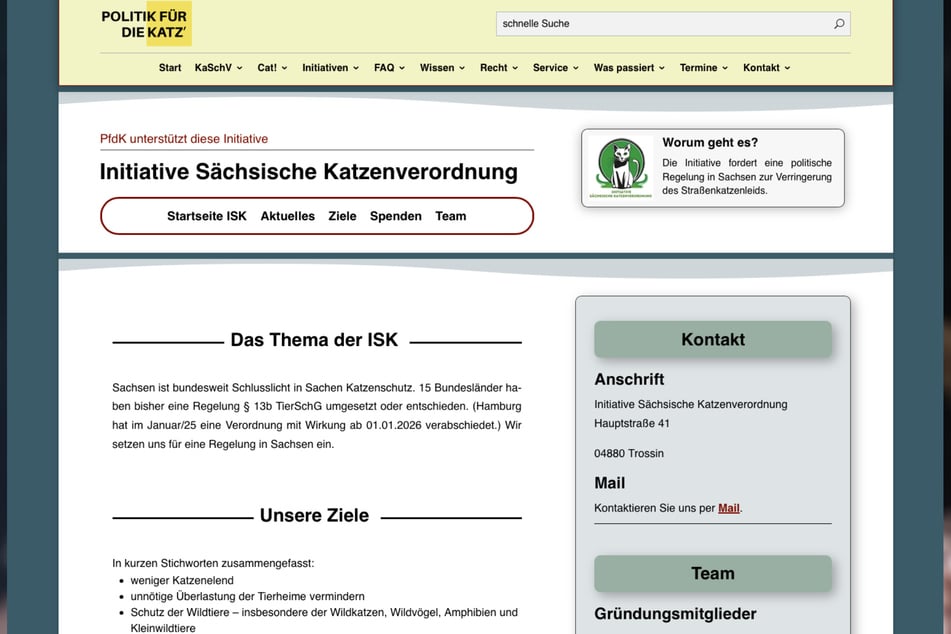The height and width of the screenshot is (634, 951).
Task: Click the 04880 Trossin address line
Action: [629, 454]
